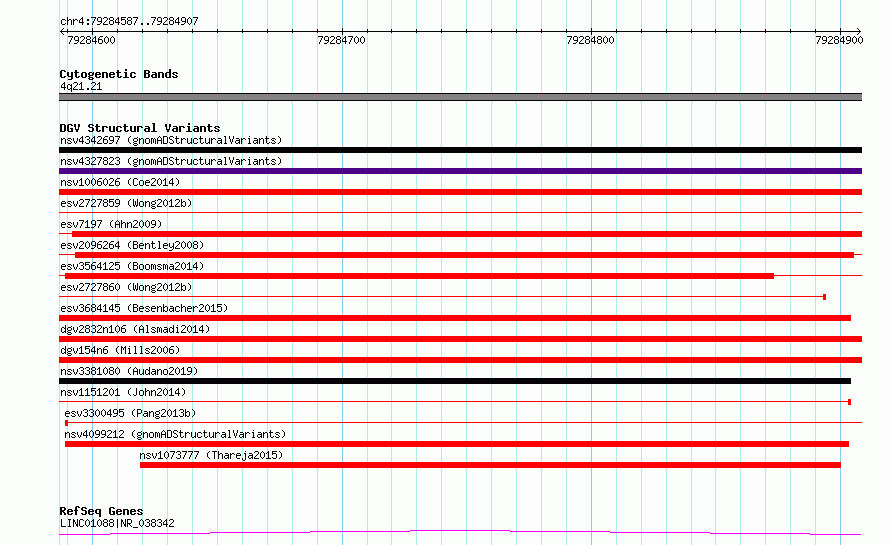Open the esv2727860 (Wong2012b) label
The image size is (890, 545).
[x=126, y=287]
